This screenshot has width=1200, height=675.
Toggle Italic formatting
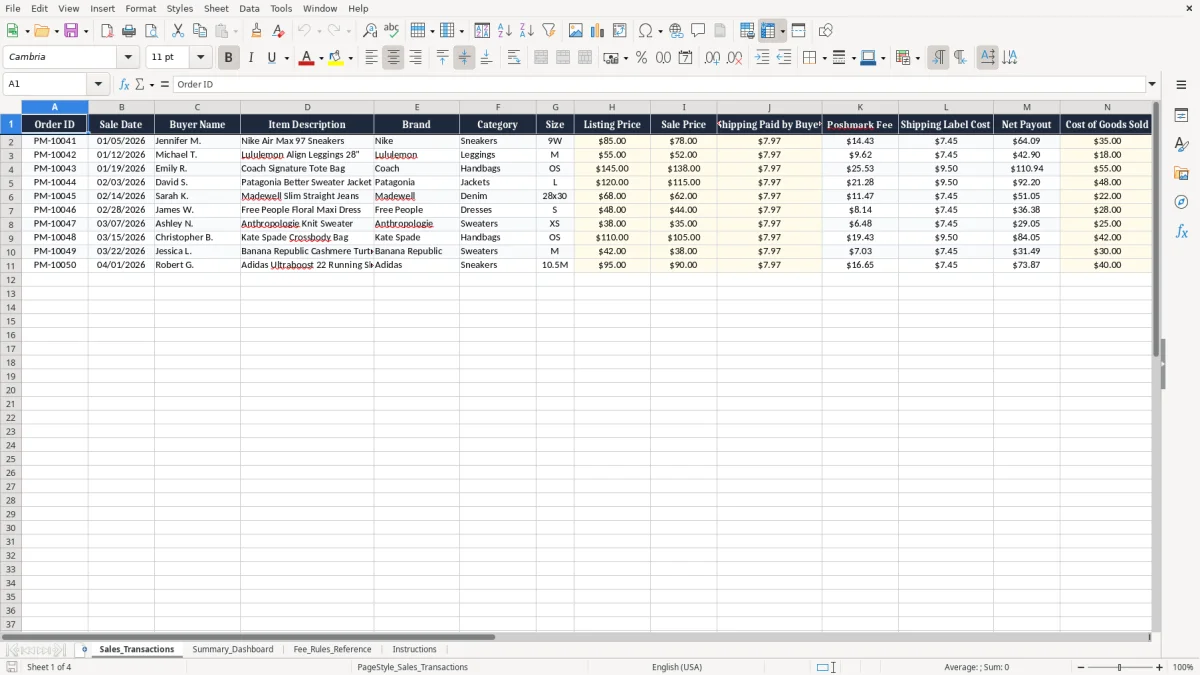point(250,58)
